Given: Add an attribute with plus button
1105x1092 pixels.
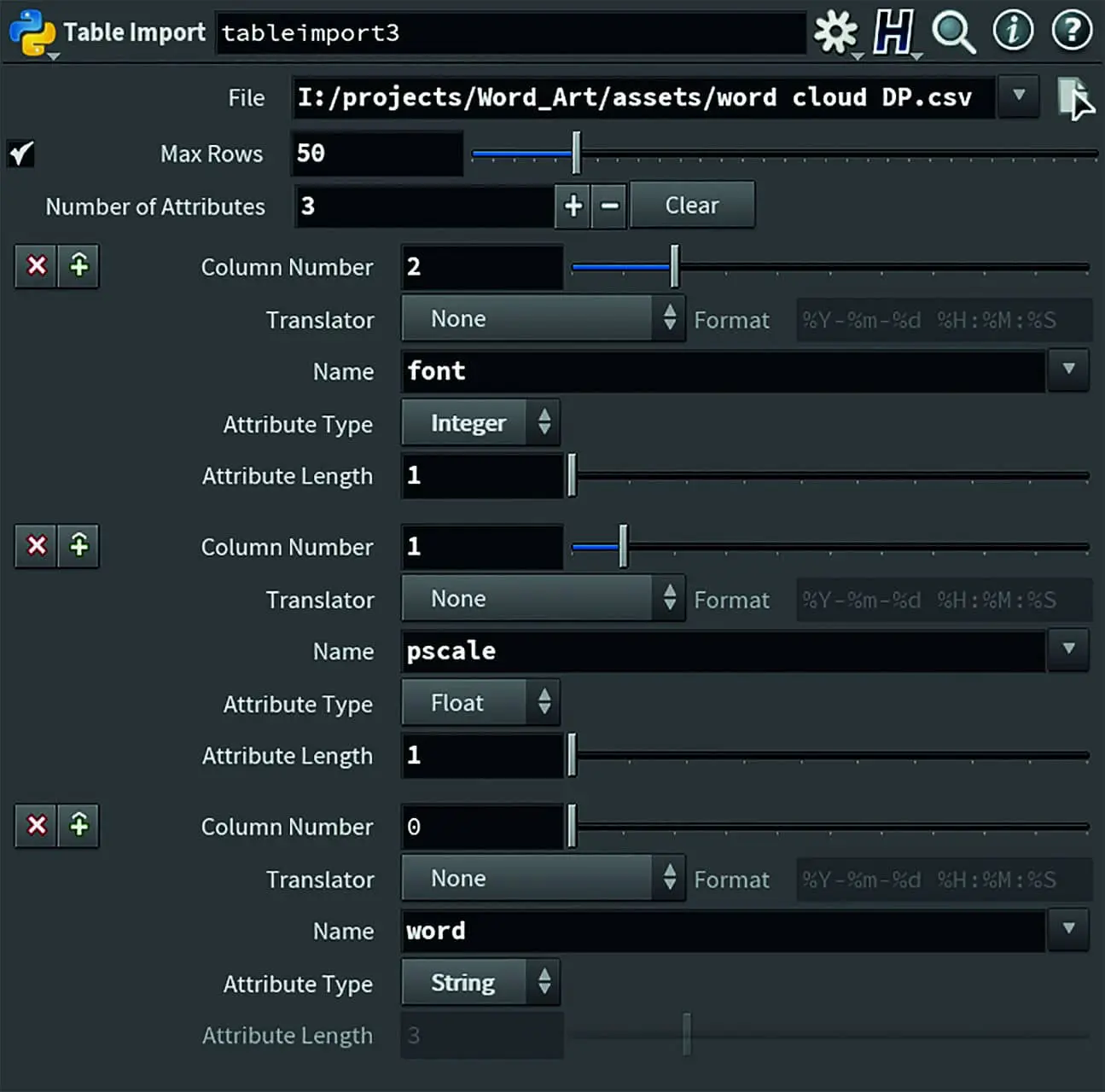Looking at the screenshot, I should [x=573, y=206].
